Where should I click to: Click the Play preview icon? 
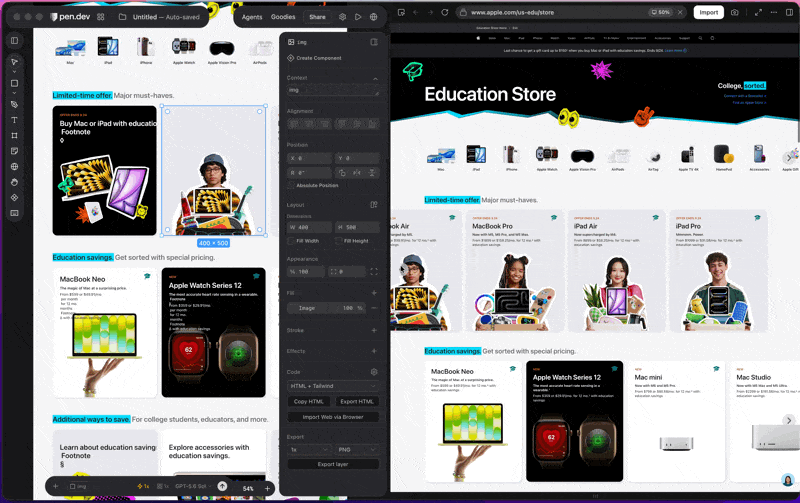click(358, 17)
